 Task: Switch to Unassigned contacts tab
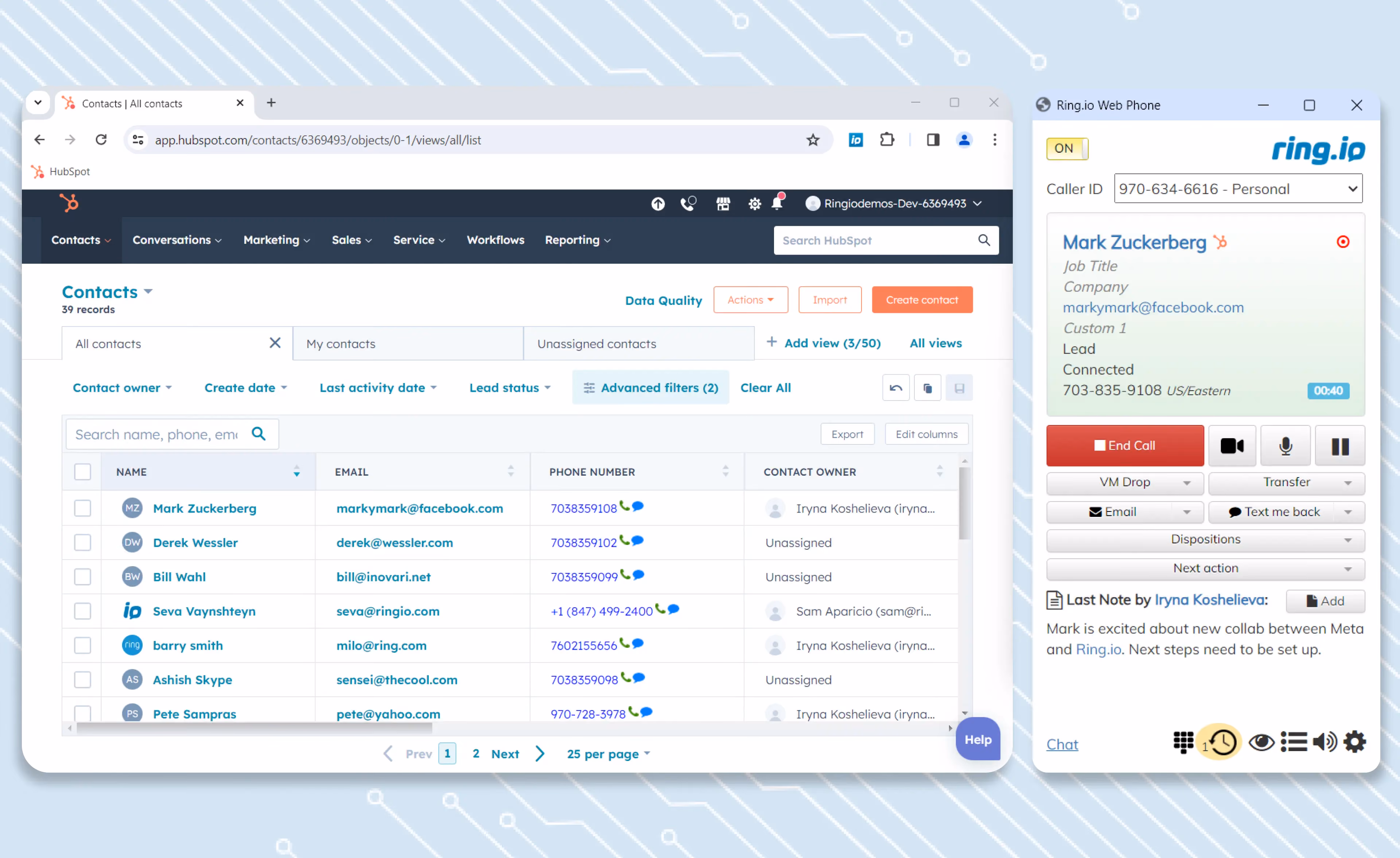639,343
